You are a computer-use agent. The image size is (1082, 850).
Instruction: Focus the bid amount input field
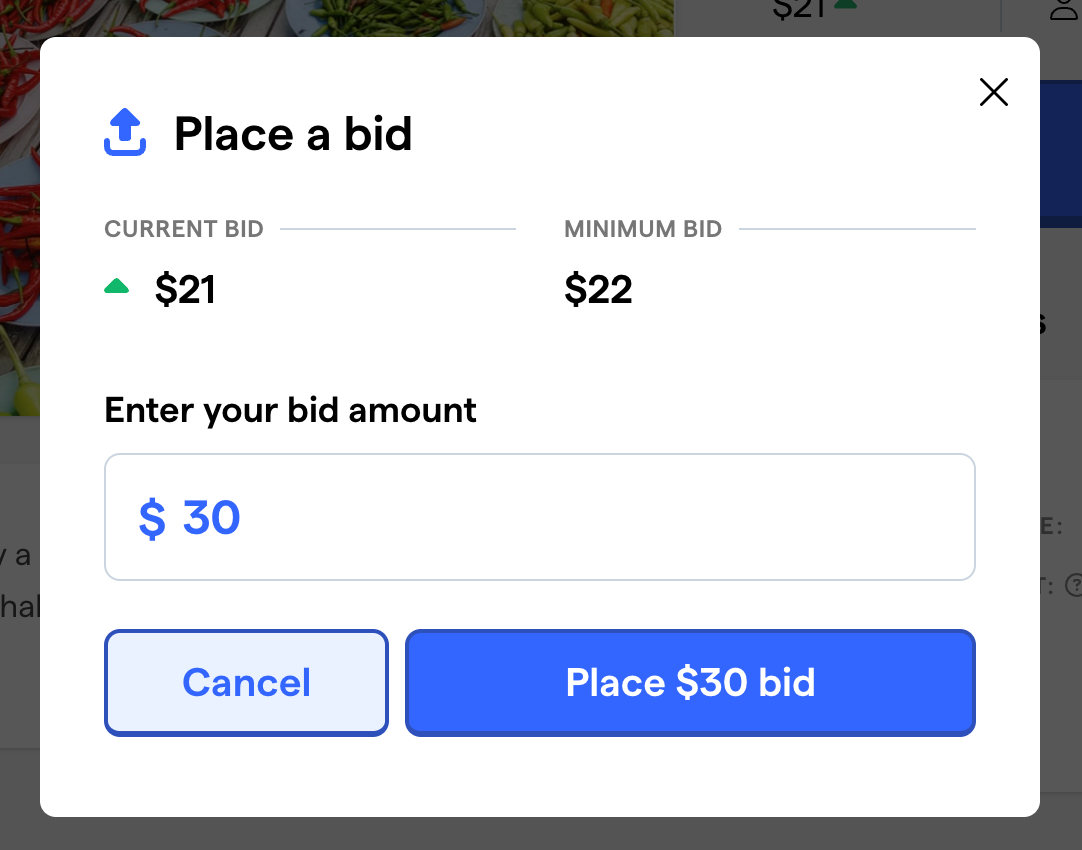tap(540, 517)
